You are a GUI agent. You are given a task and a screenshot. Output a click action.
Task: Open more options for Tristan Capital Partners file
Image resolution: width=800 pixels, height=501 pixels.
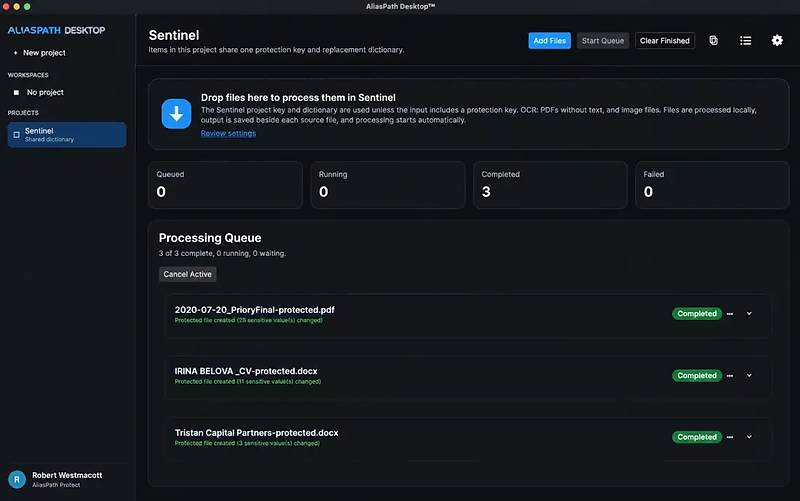pos(730,437)
